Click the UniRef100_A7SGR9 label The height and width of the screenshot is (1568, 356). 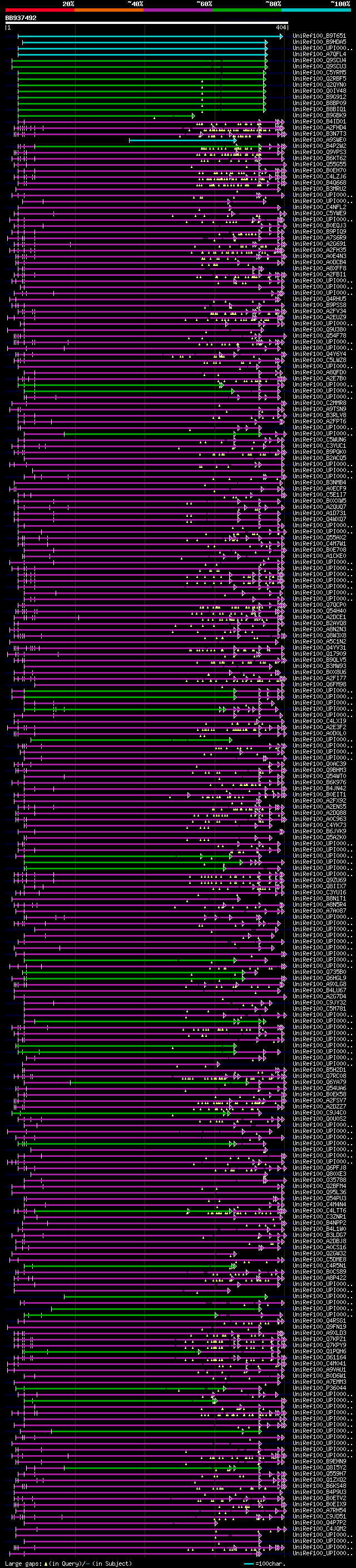319,238
